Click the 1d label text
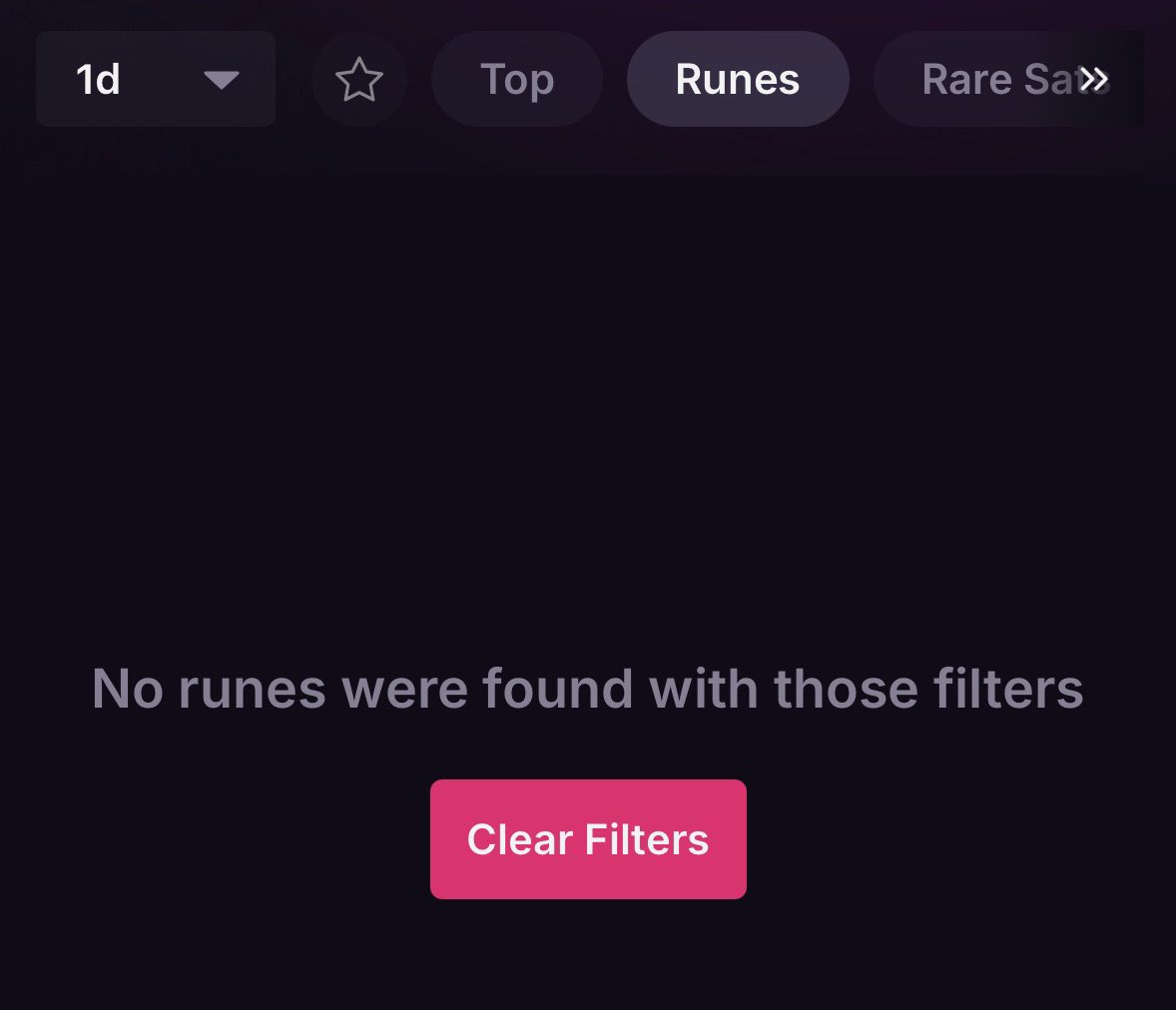Viewport: 1176px width, 1010px height. [x=98, y=80]
